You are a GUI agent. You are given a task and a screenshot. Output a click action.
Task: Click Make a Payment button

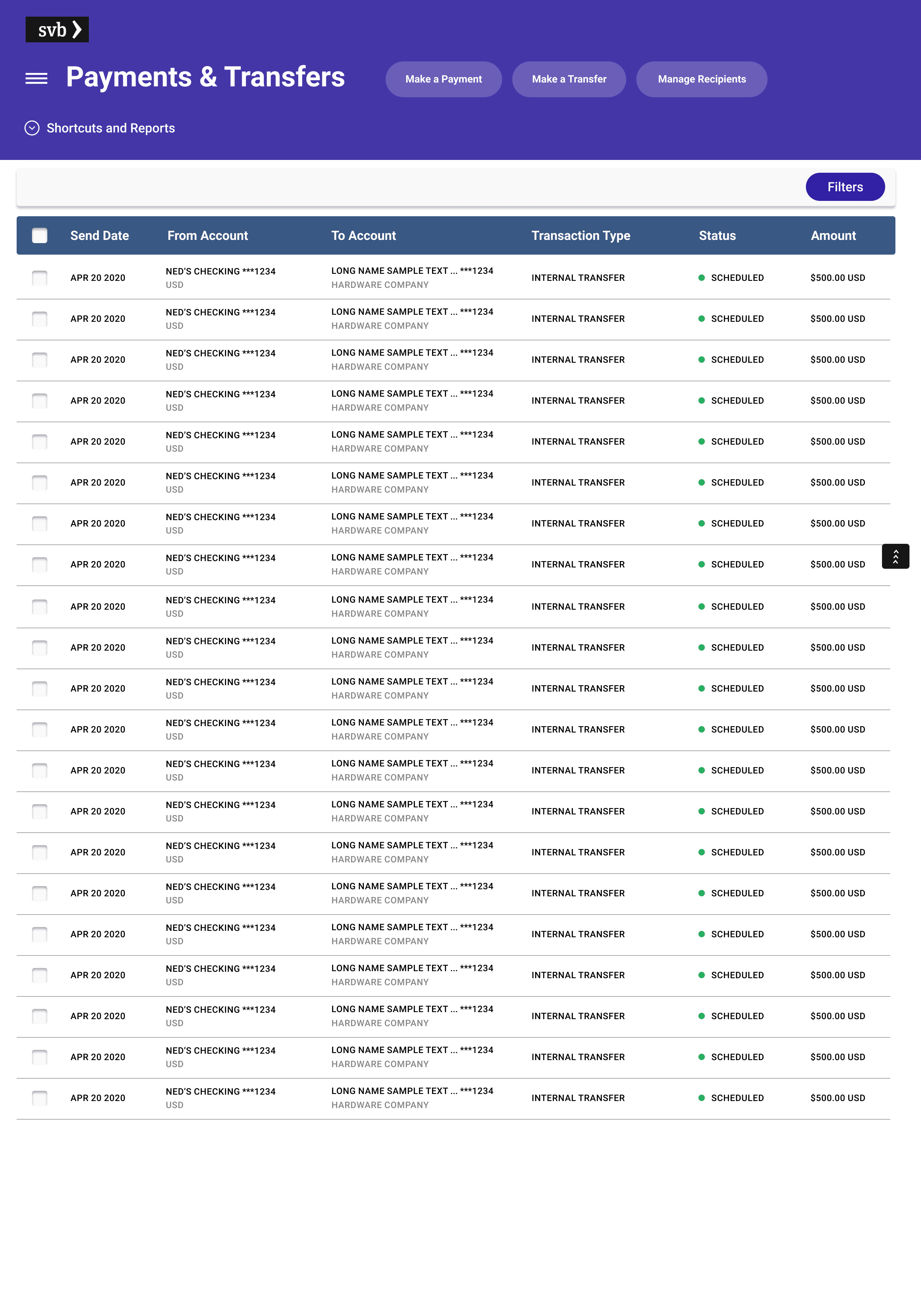[x=443, y=79]
